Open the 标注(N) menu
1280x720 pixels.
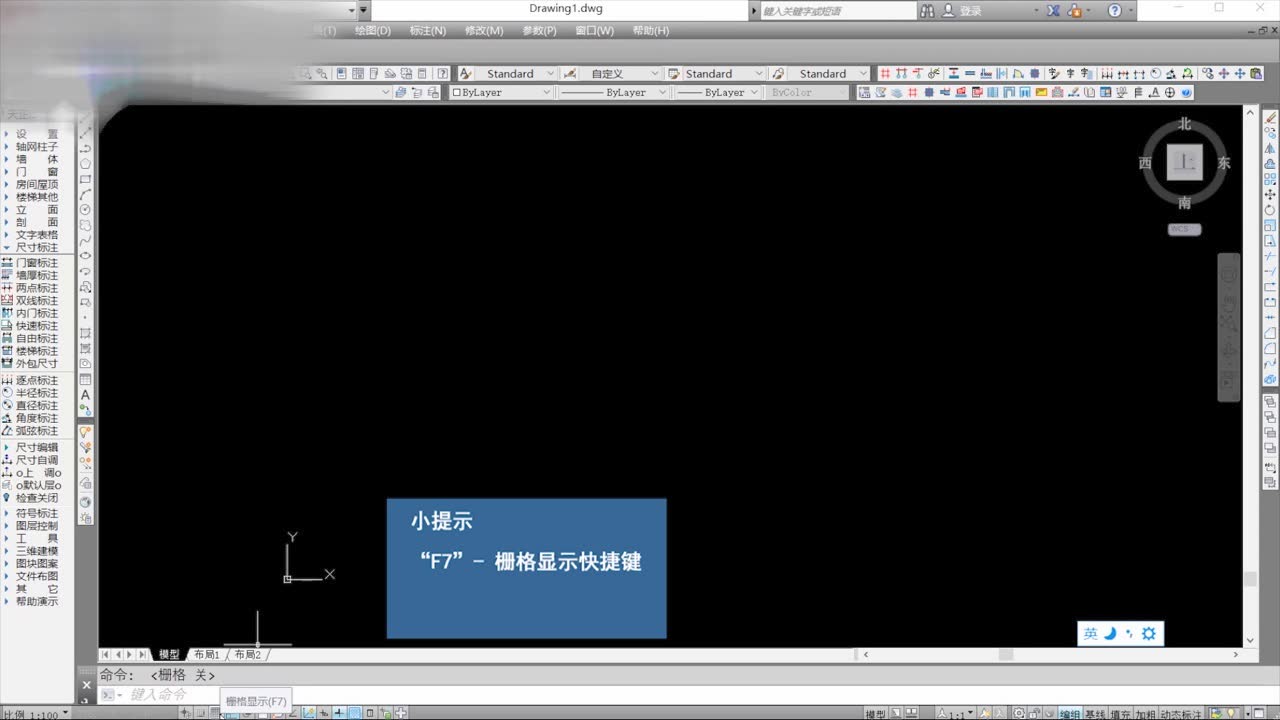click(428, 31)
